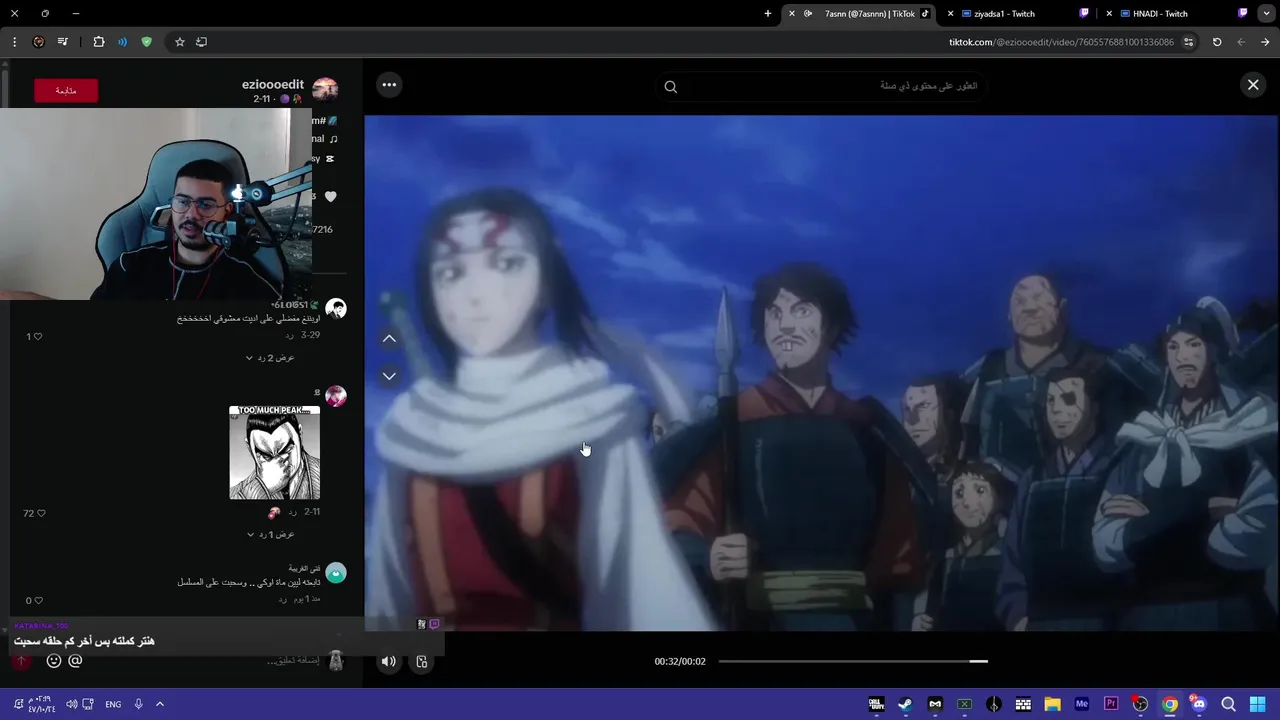Reply to the meme comment dated 2-11
1280x720 pixels.
(292, 512)
